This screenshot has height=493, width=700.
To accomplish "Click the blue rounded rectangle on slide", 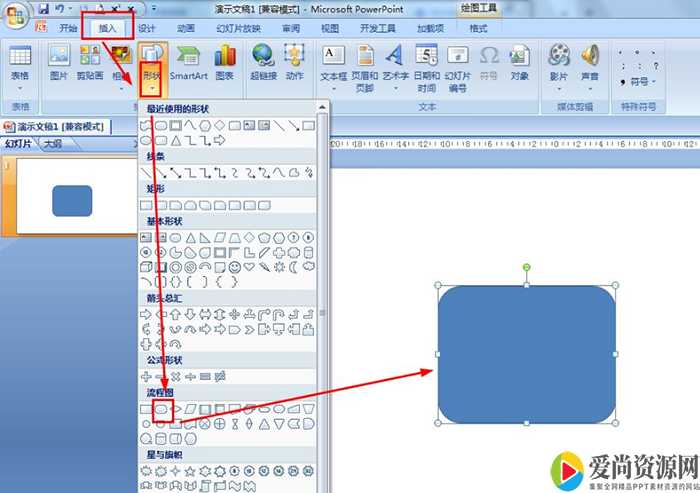I will (x=527, y=354).
